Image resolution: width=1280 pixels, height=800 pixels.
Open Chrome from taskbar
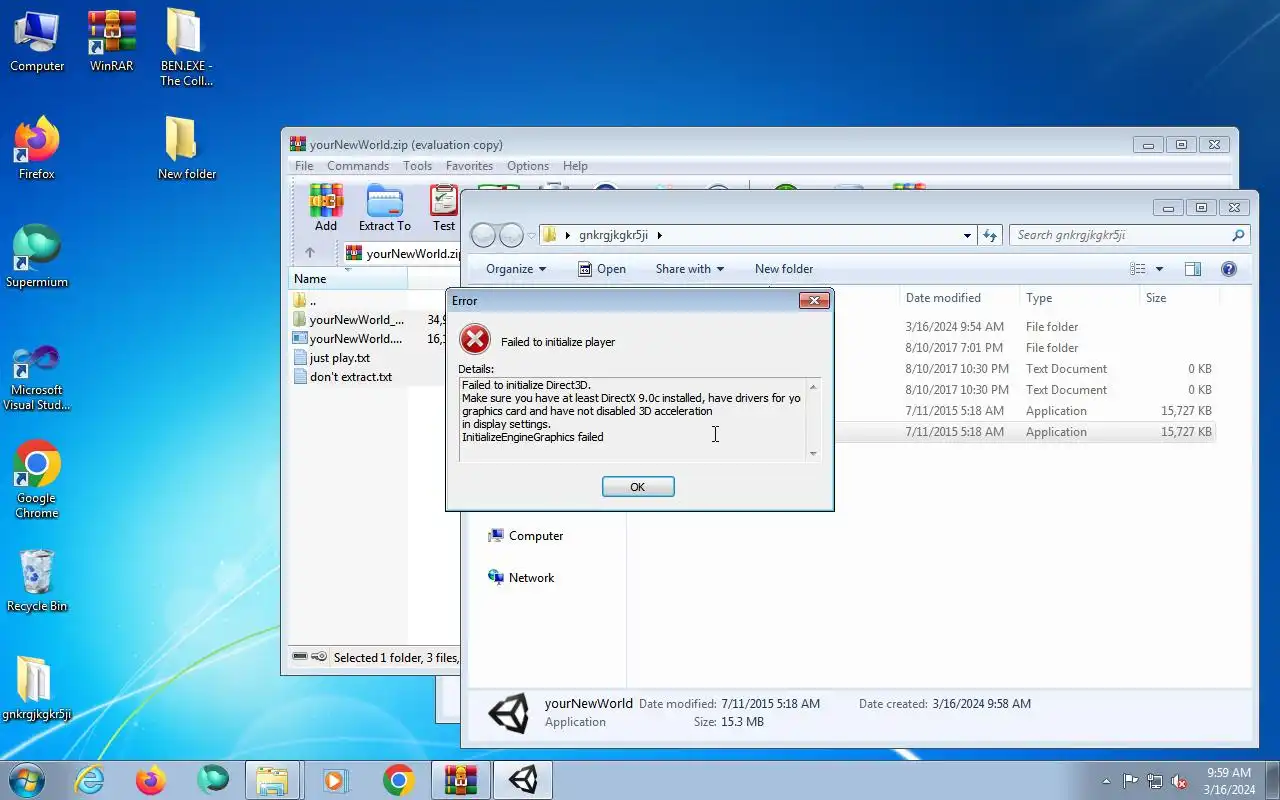[398, 781]
